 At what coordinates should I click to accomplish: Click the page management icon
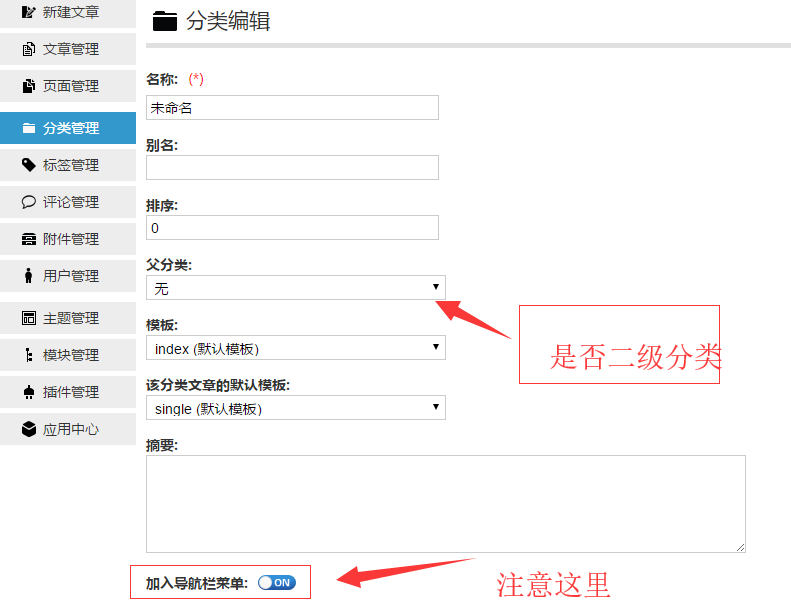pyautogui.click(x=29, y=86)
